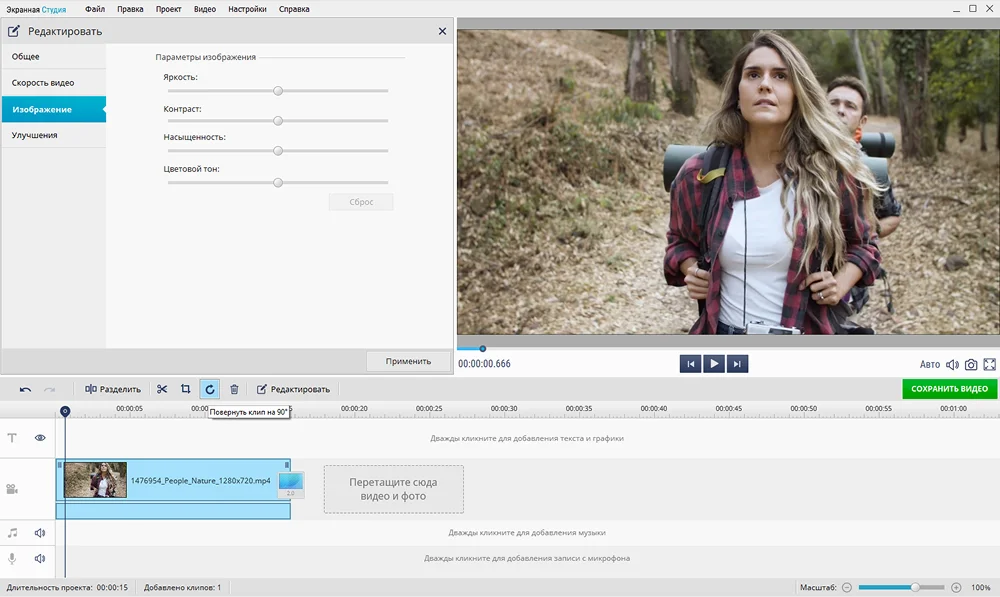Screen dimensions: 1000x597
Task: Open the Настройки menu
Action: coord(247,9)
